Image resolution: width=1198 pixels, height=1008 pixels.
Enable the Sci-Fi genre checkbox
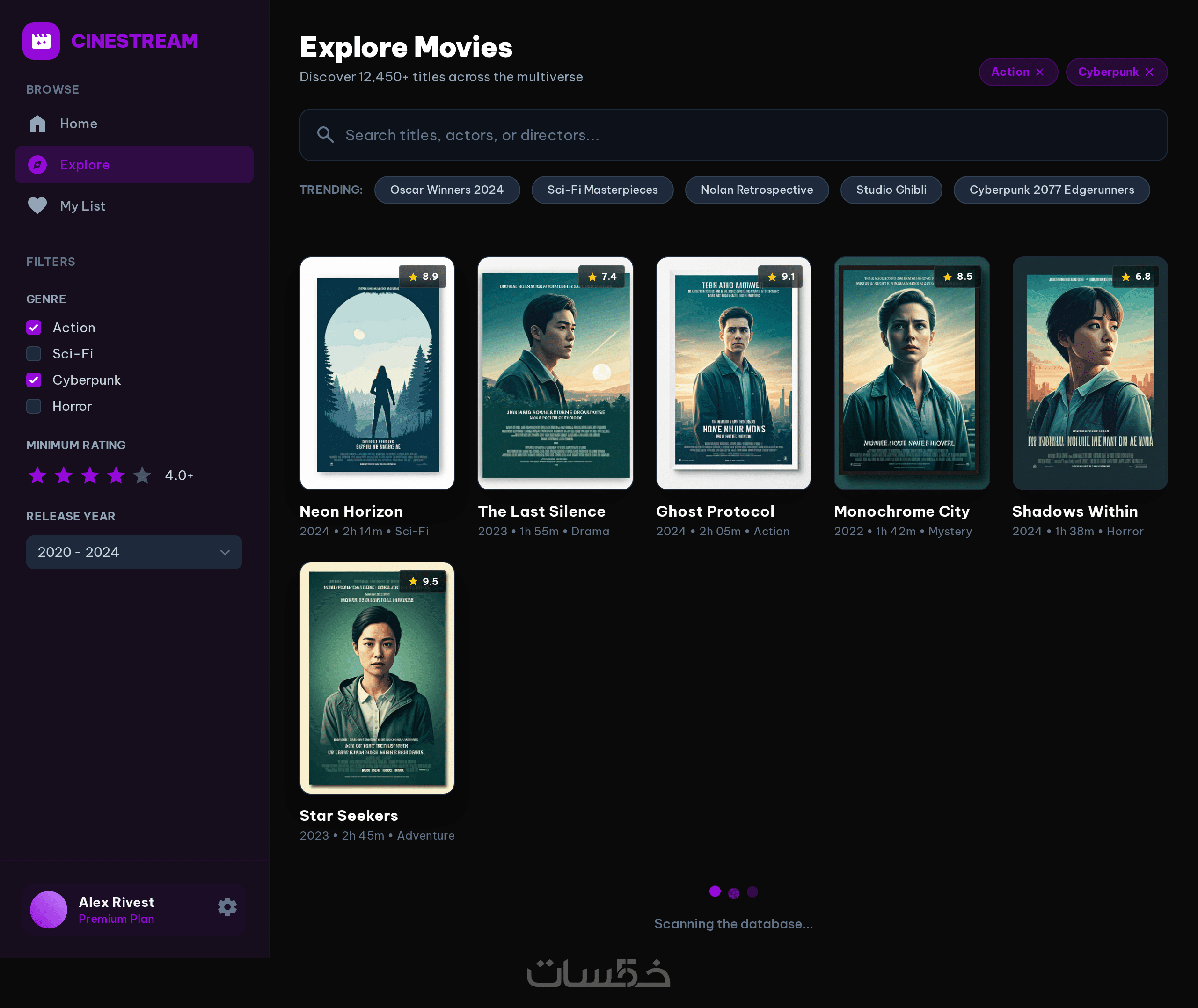point(34,354)
